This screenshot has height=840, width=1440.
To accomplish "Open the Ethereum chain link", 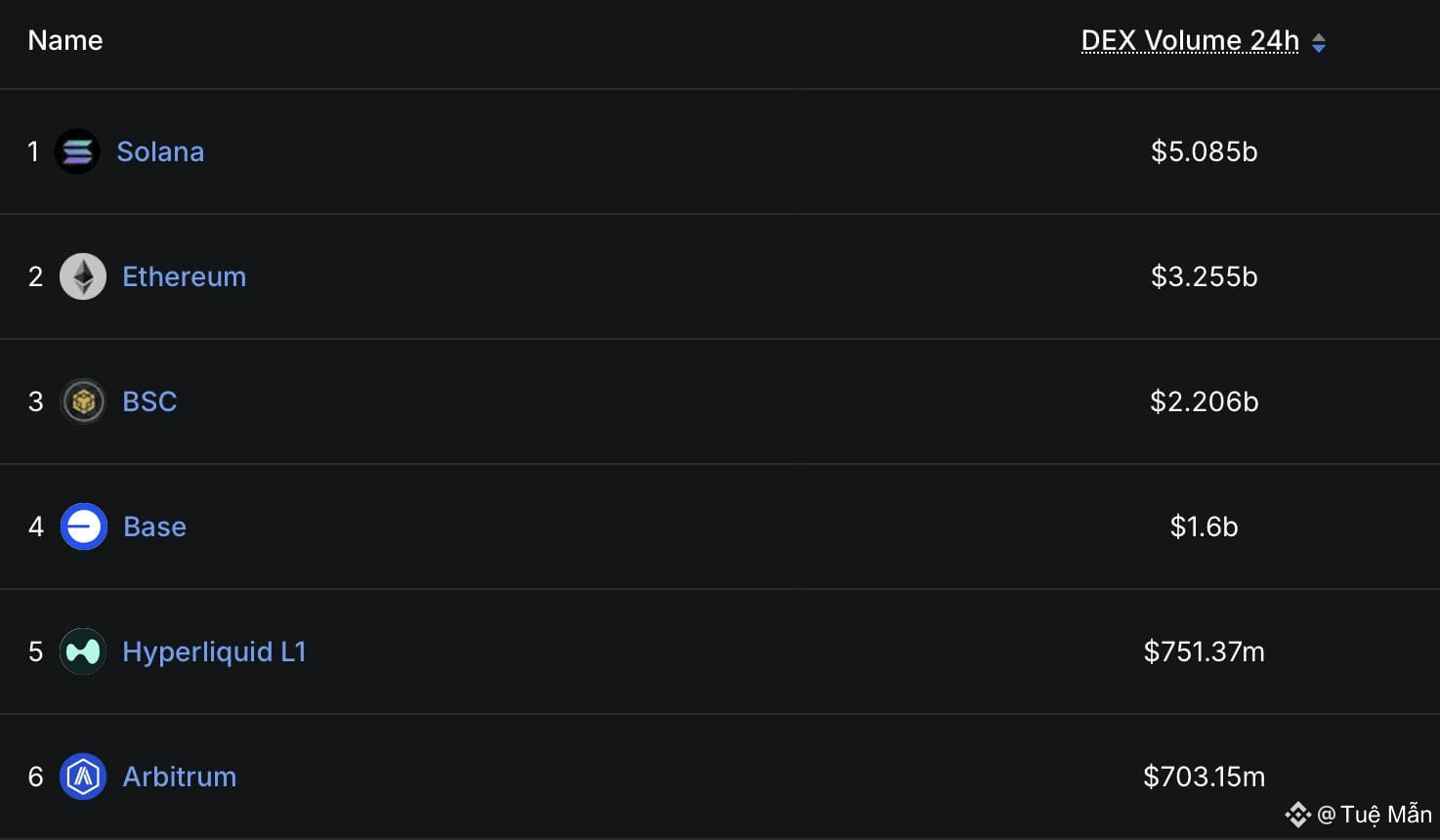I will [x=184, y=276].
